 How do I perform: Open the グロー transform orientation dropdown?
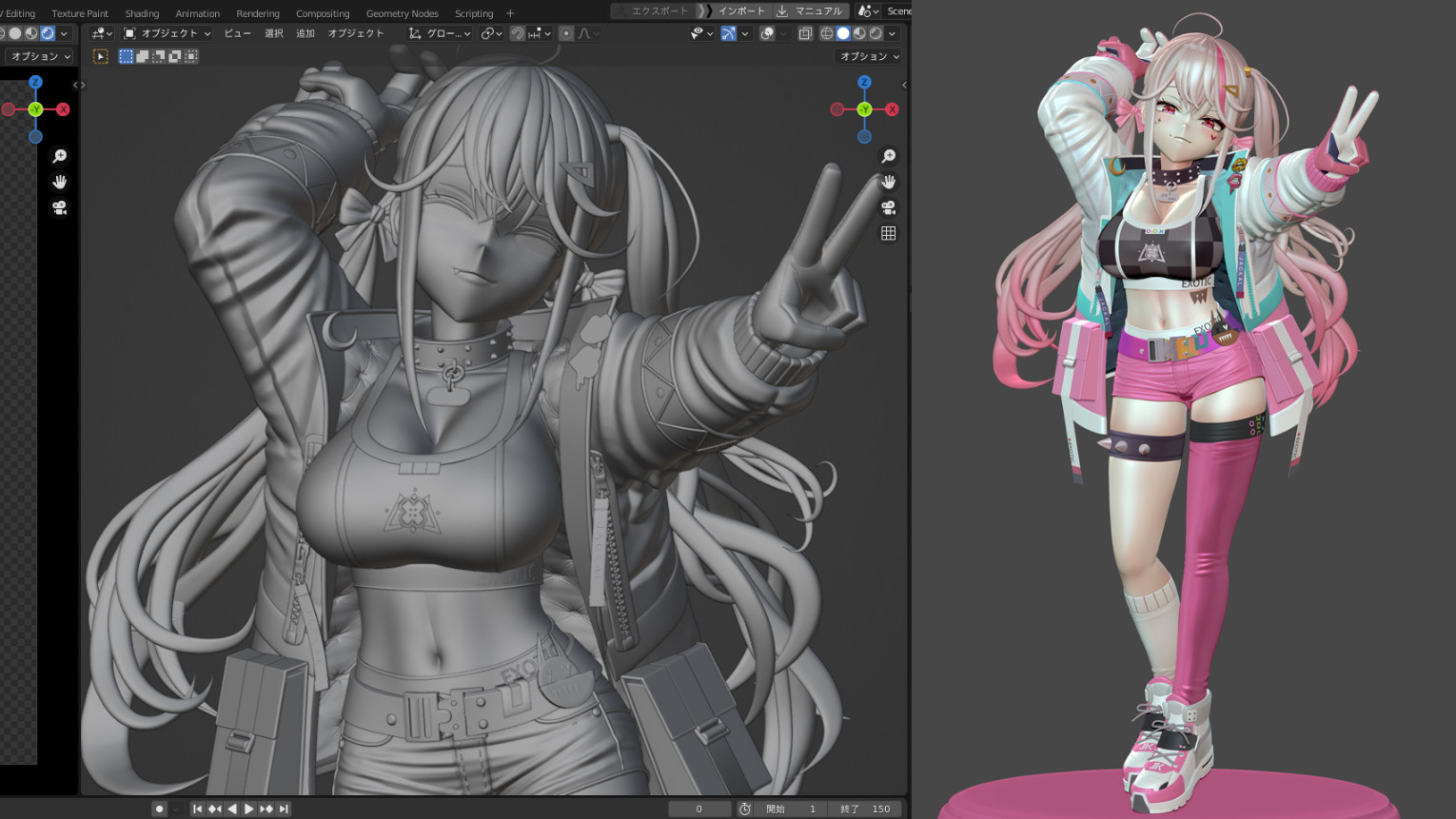click(440, 33)
